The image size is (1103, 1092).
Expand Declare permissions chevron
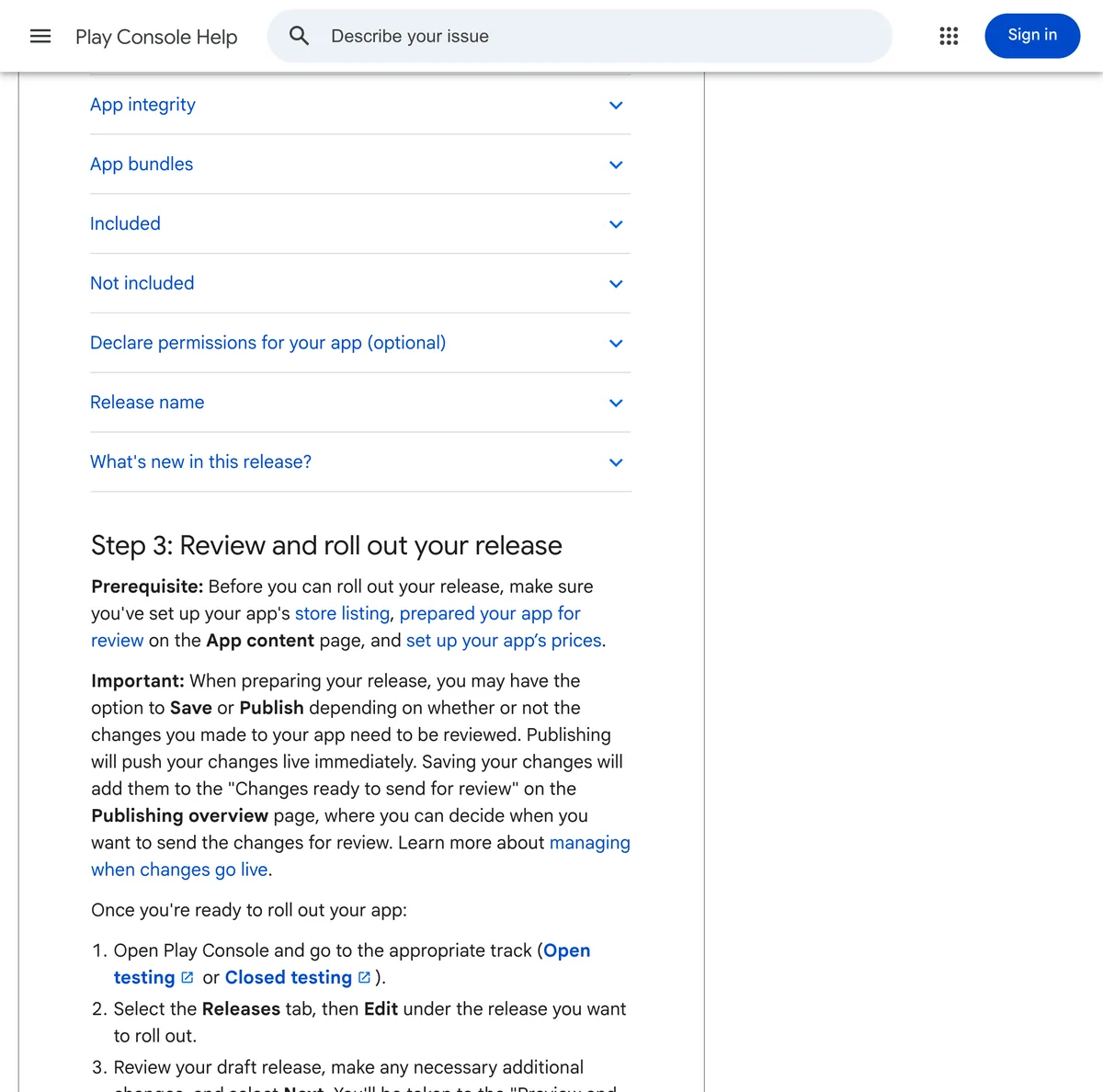pyautogui.click(x=616, y=343)
